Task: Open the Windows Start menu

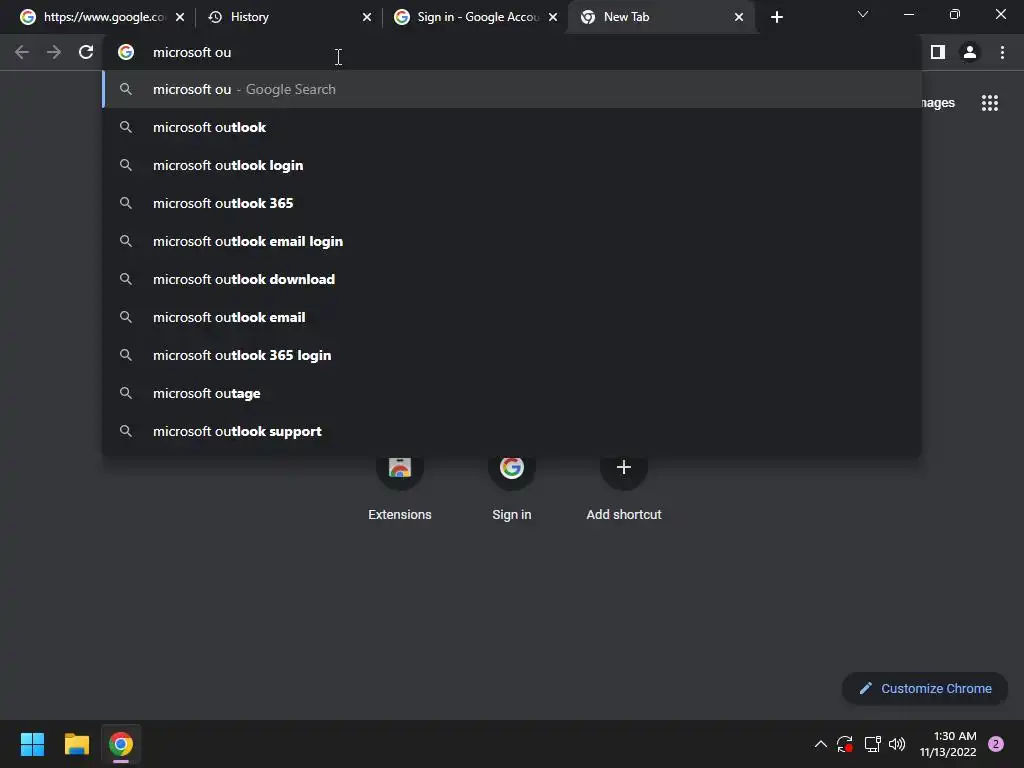Action: pyautogui.click(x=32, y=744)
